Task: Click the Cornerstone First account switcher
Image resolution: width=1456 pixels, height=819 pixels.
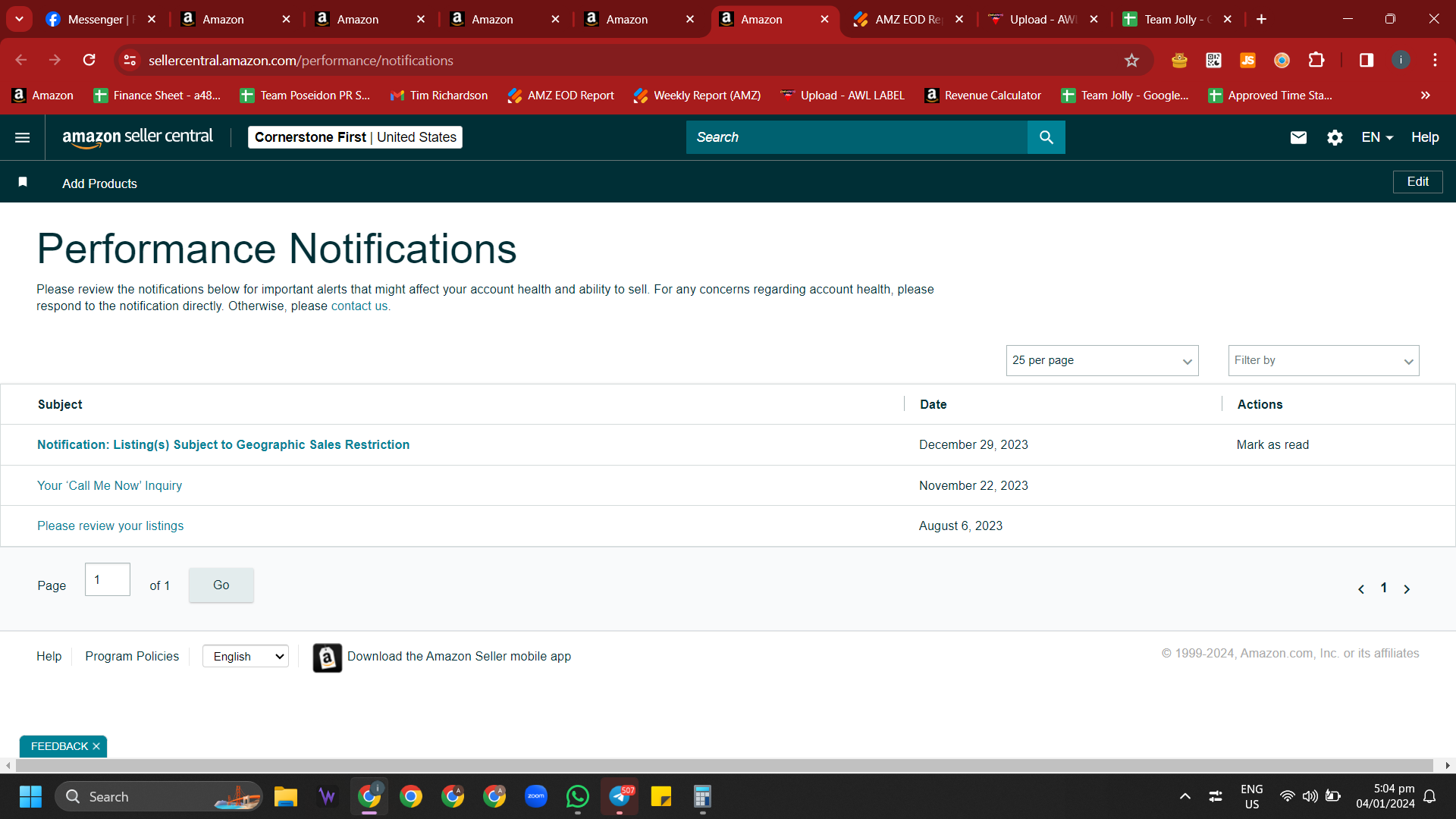Action: tap(355, 137)
